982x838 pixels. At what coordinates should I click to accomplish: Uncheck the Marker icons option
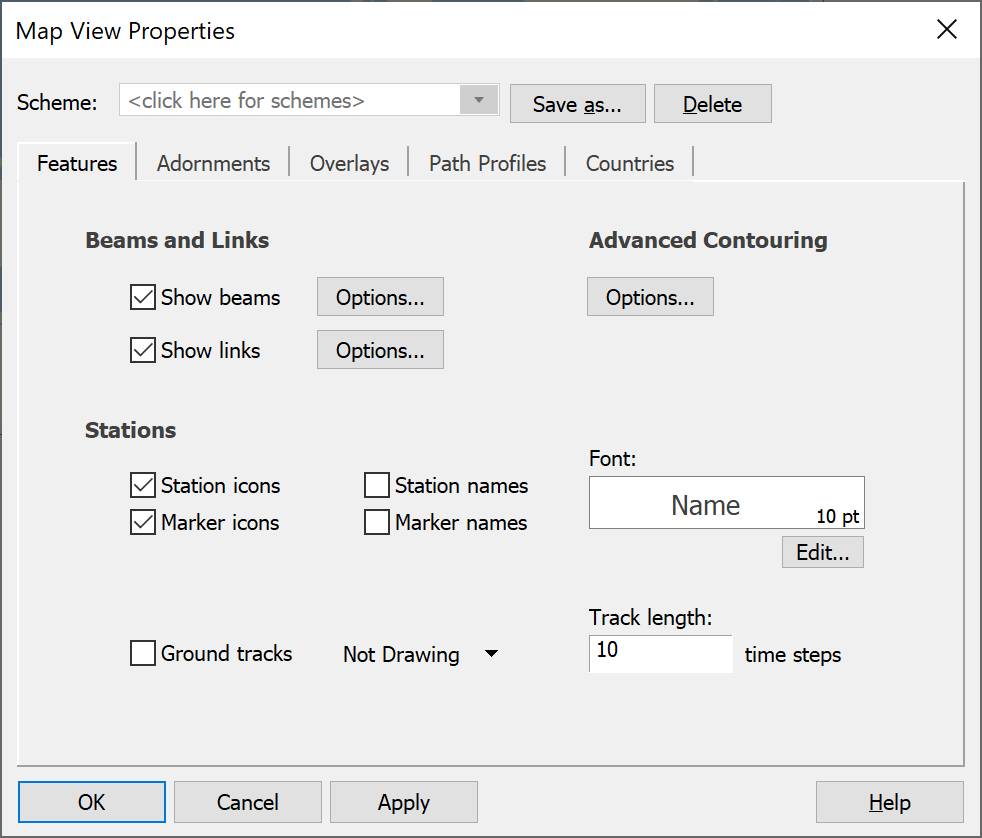[x=143, y=522]
